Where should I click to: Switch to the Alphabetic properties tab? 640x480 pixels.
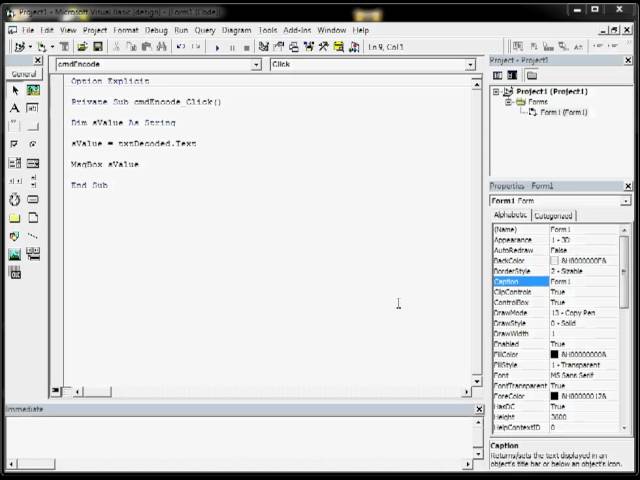[x=511, y=215]
